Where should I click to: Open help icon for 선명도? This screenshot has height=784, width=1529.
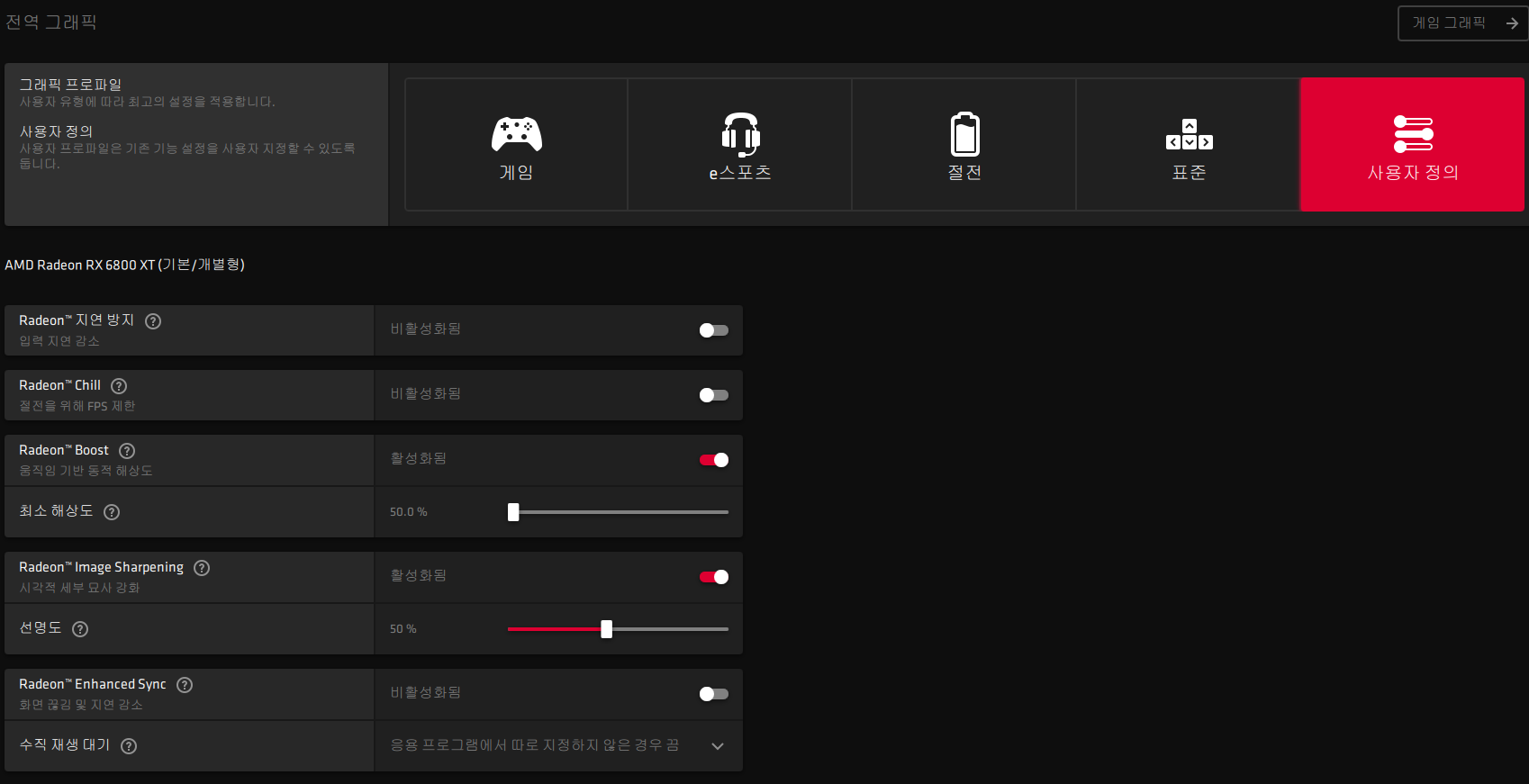(x=80, y=629)
